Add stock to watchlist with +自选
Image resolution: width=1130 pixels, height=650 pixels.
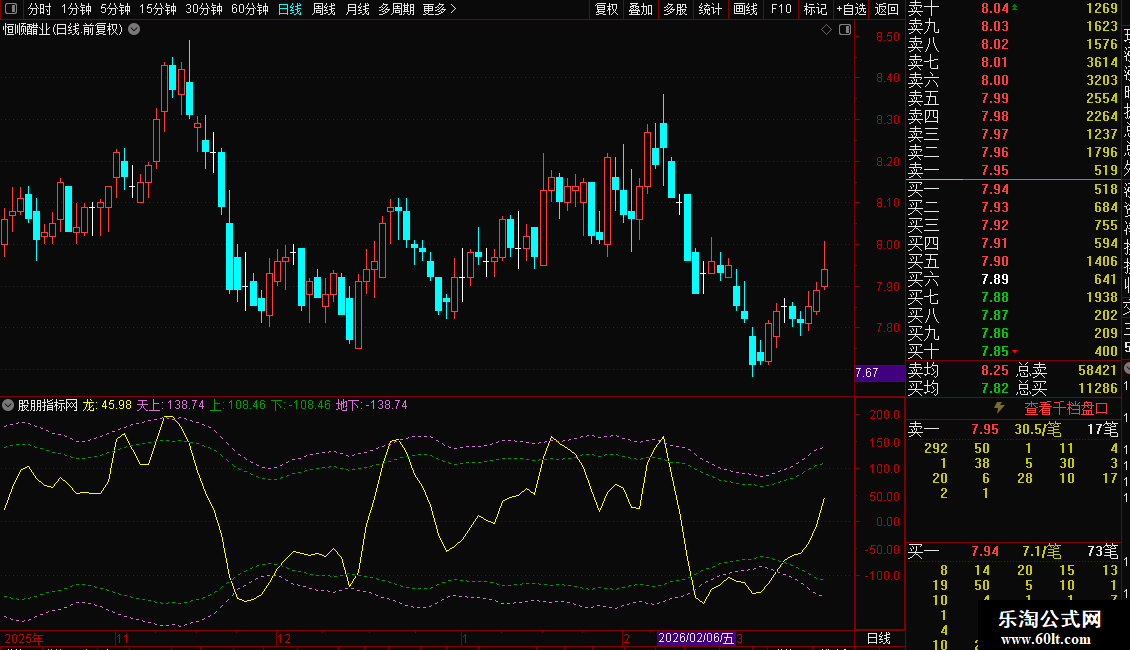pyautogui.click(x=849, y=9)
